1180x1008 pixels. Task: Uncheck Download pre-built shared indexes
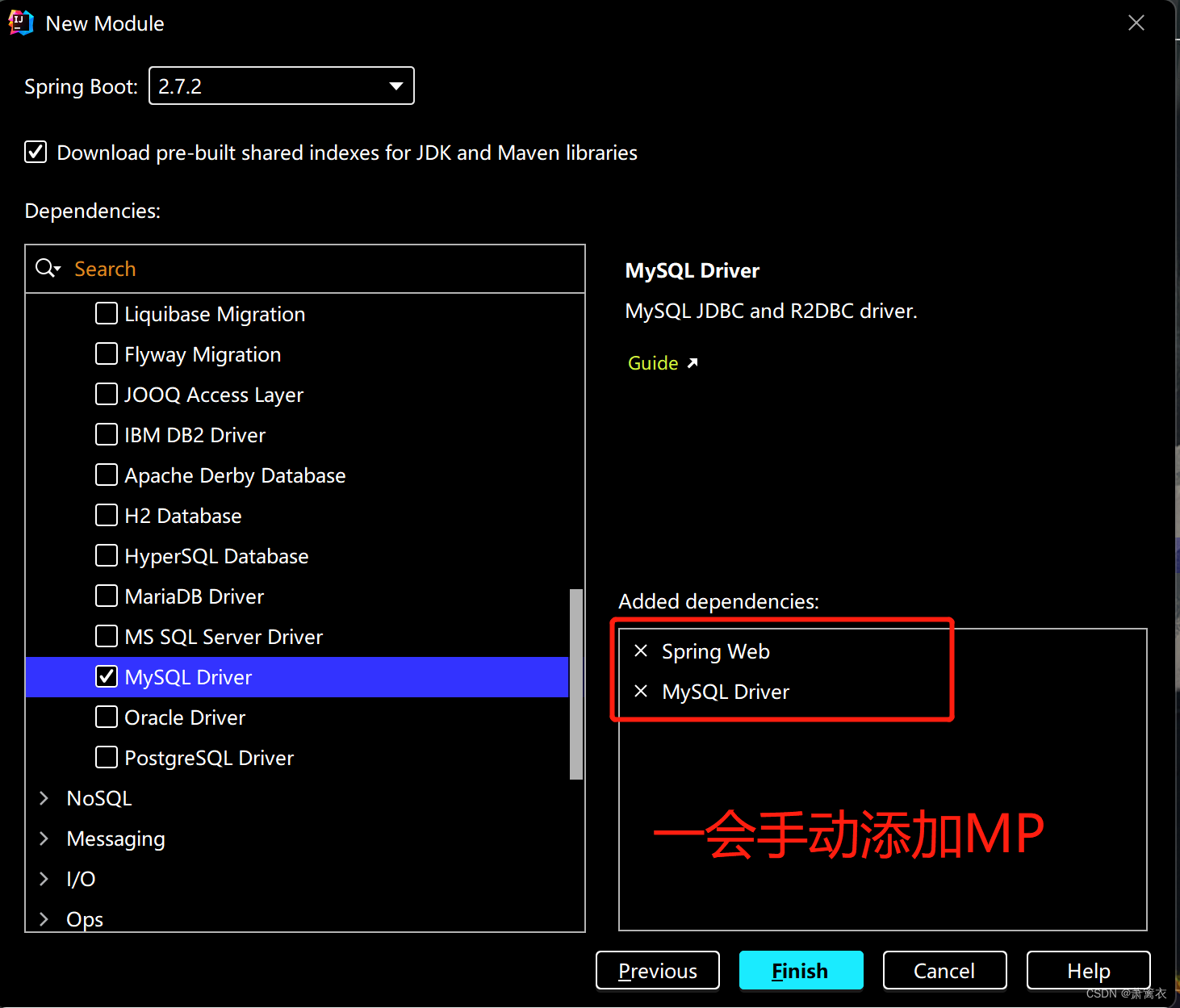pos(36,152)
